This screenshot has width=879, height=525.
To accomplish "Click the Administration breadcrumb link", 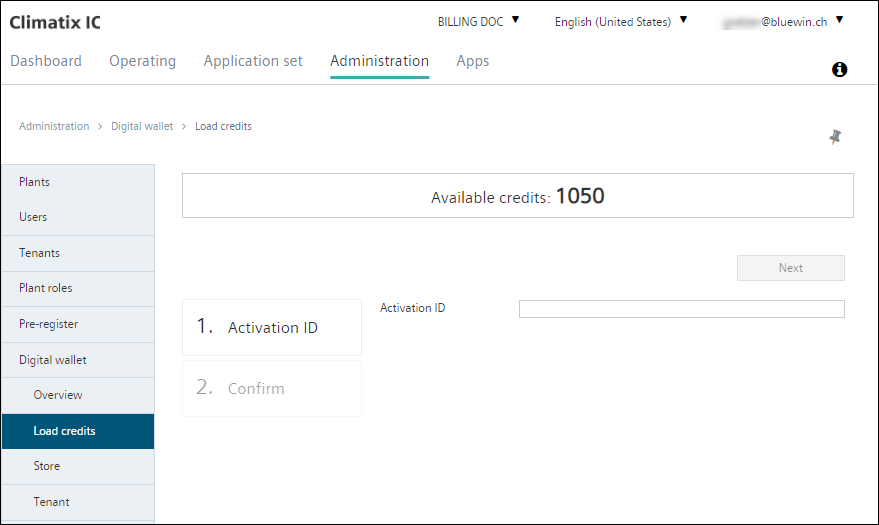I will point(54,126).
